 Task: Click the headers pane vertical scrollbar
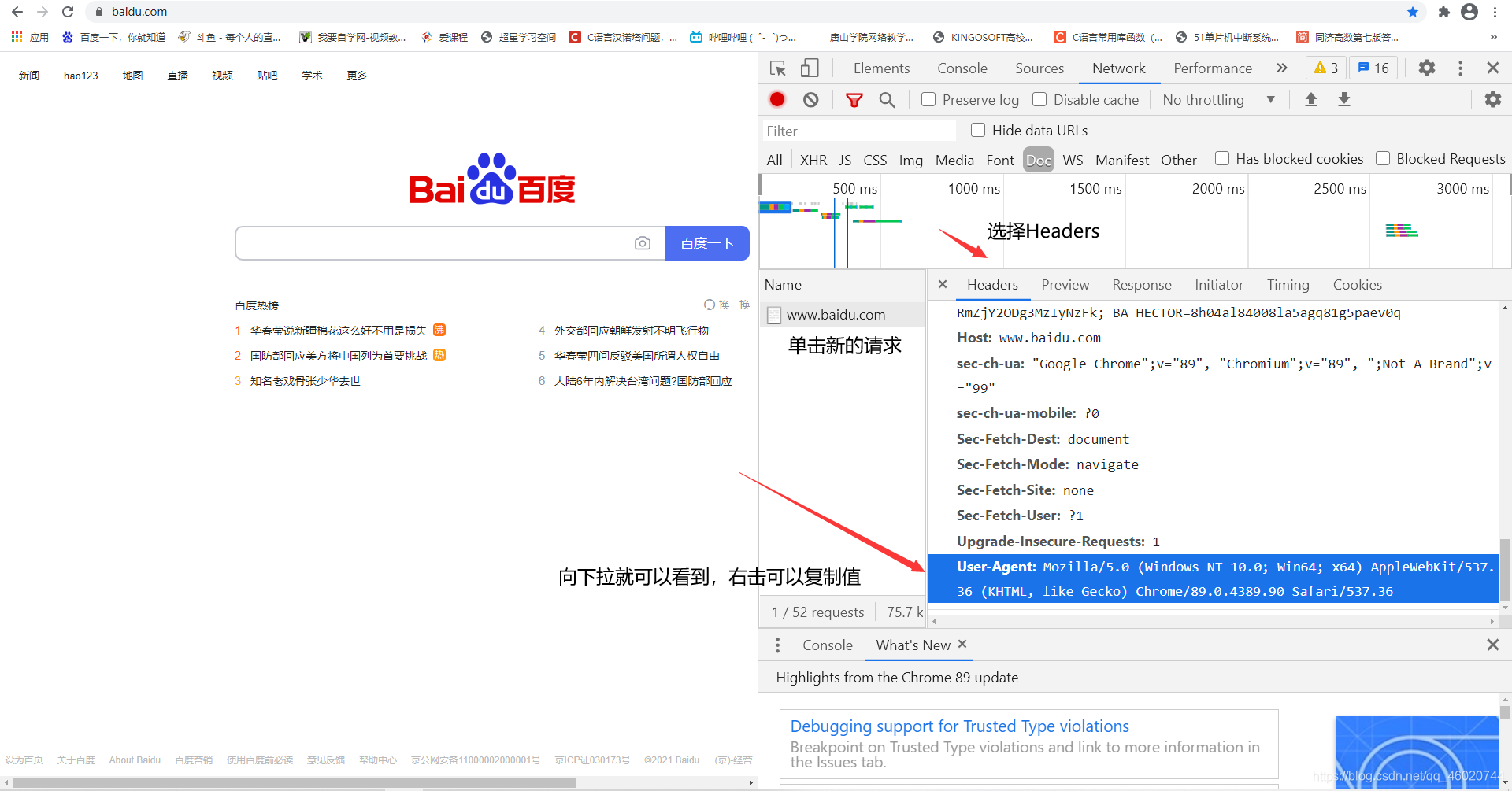click(x=1505, y=568)
